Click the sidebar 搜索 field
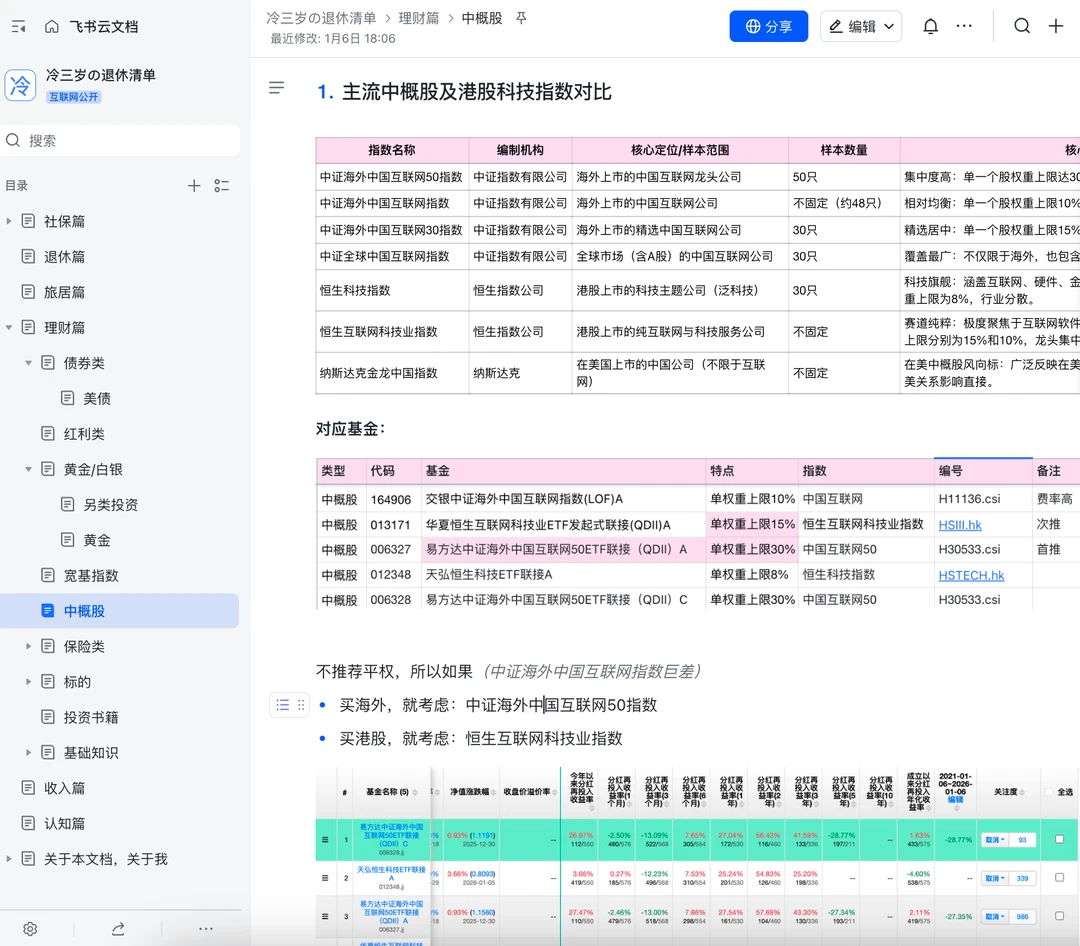Image resolution: width=1080 pixels, height=946 pixels. point(120,141)
